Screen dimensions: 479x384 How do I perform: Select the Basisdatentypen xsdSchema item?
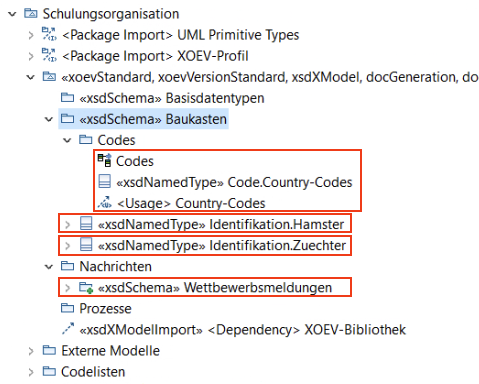point(163,98)
